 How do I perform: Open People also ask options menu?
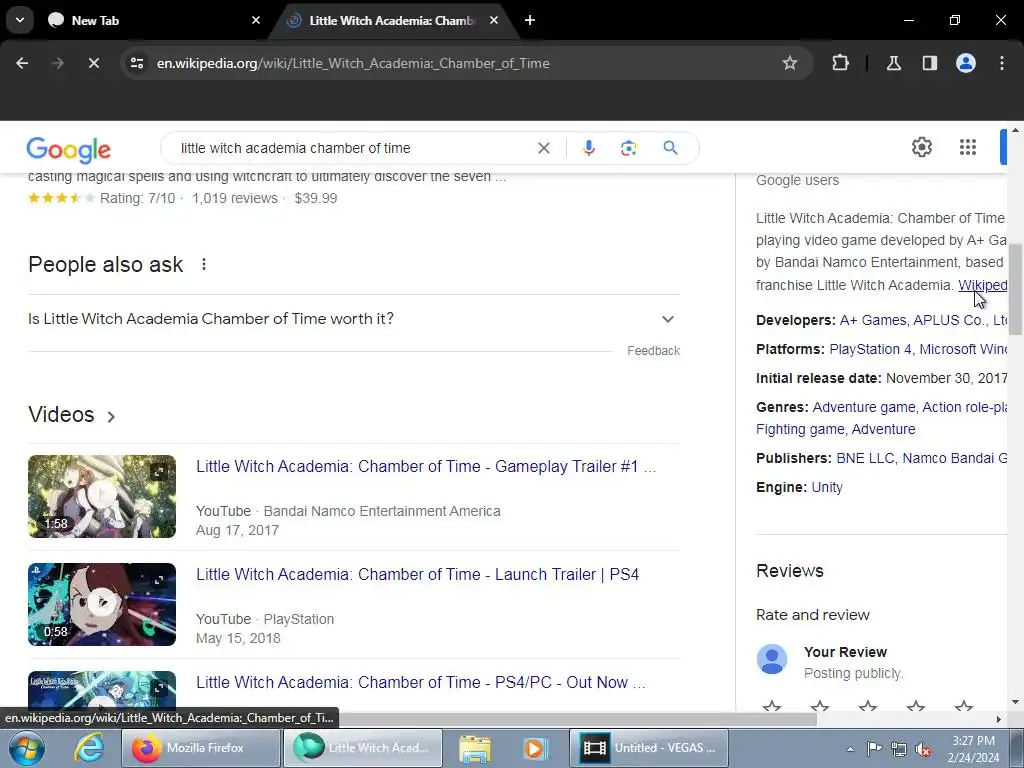coord(204,264)
